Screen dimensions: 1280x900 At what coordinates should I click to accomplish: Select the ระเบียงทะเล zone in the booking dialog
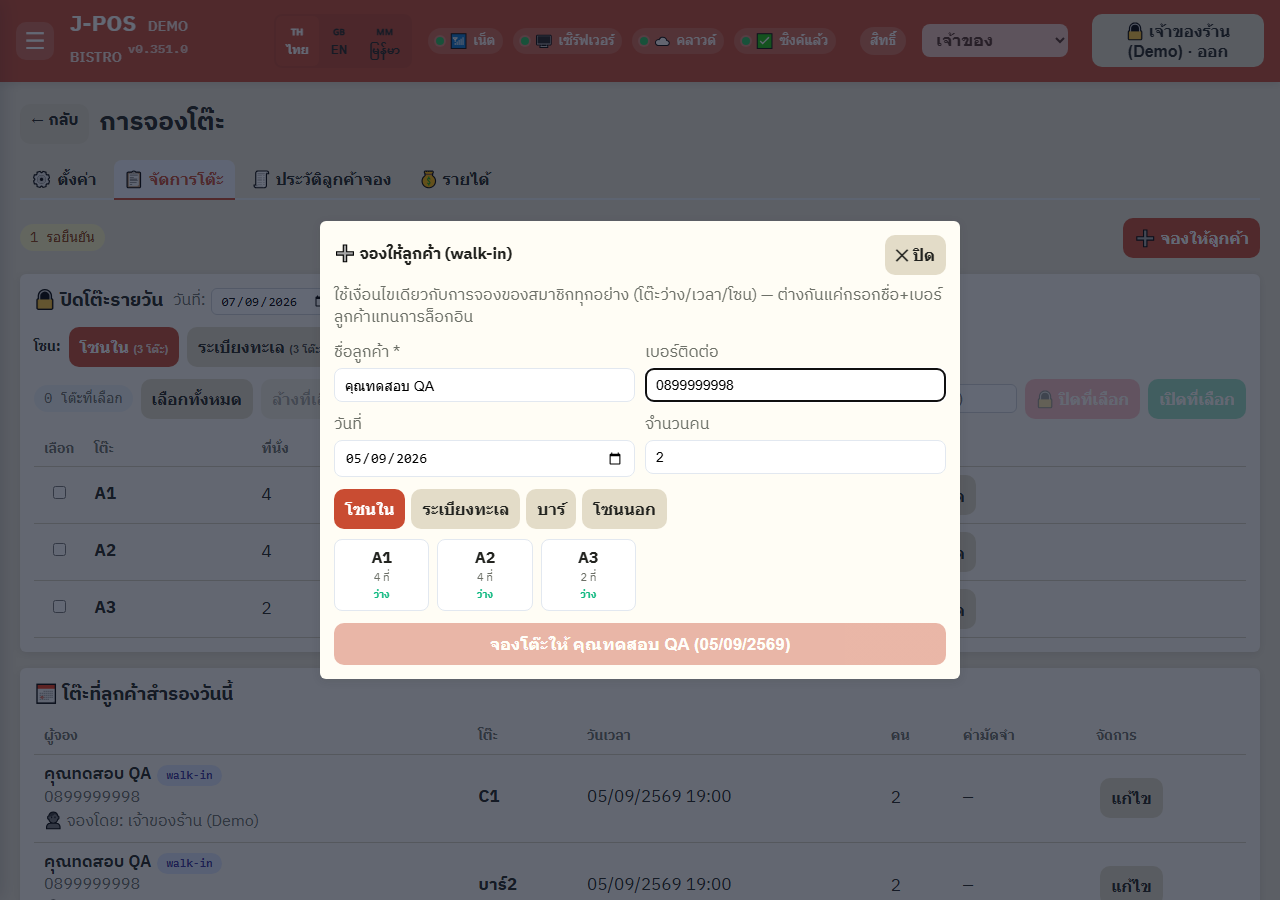pos(465,509)
